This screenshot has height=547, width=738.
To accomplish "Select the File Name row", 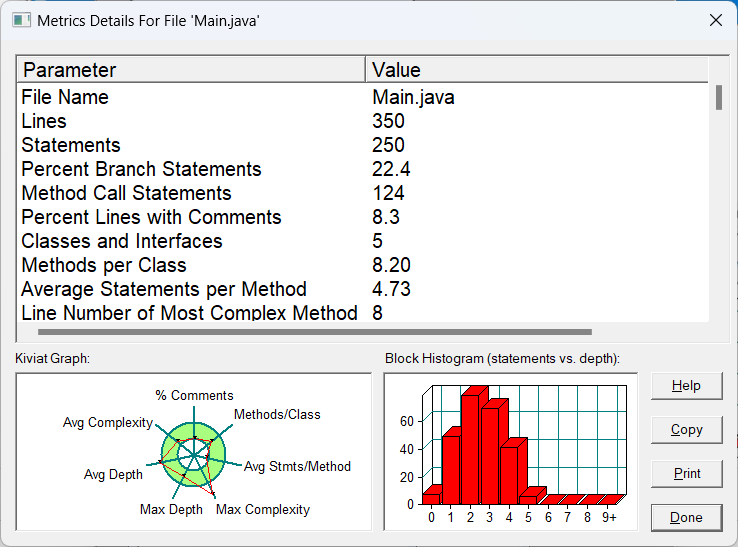I will coord(362,97).
